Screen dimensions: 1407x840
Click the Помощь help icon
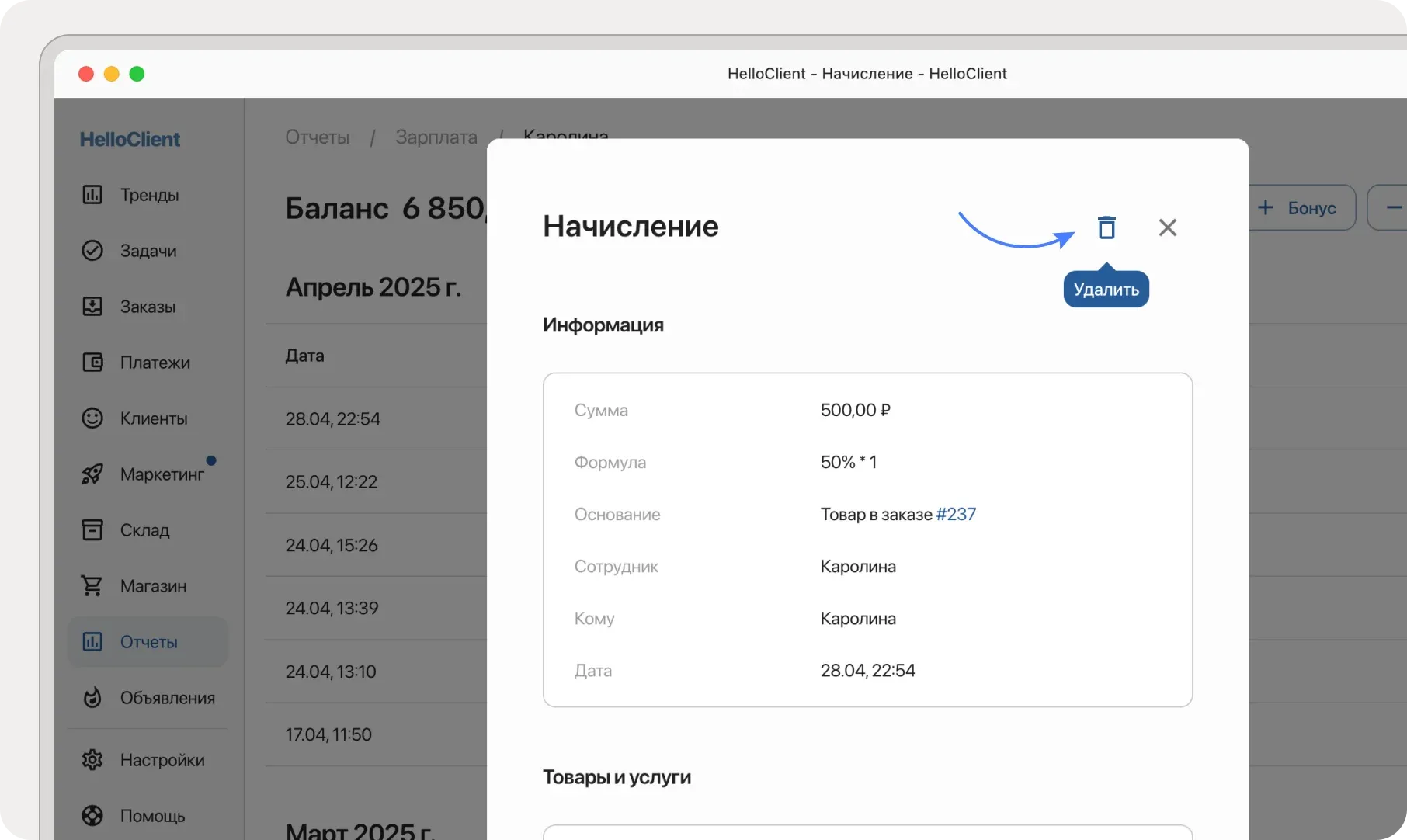92,815
